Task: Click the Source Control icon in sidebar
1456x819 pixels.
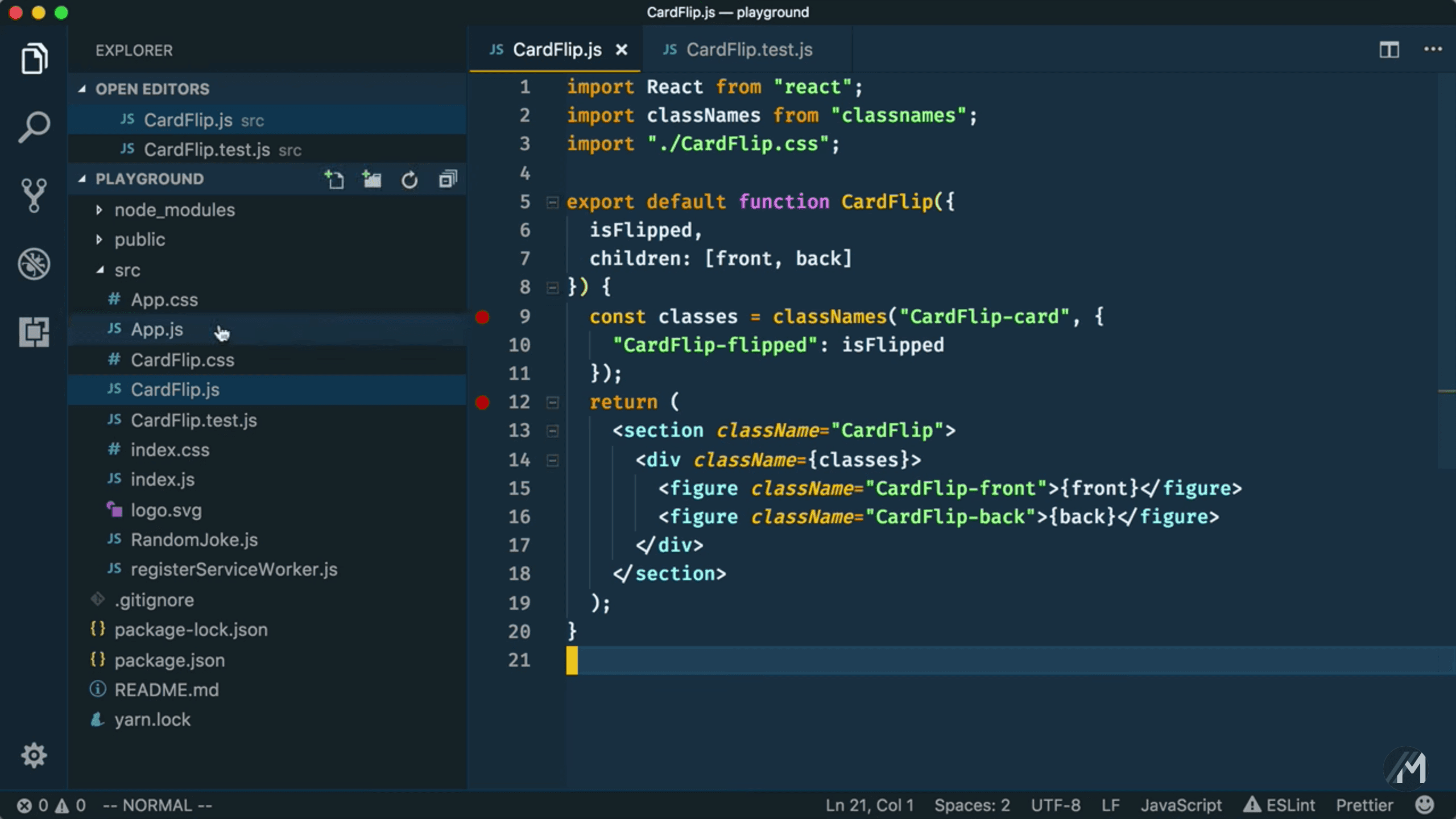Action: (34, 195)
